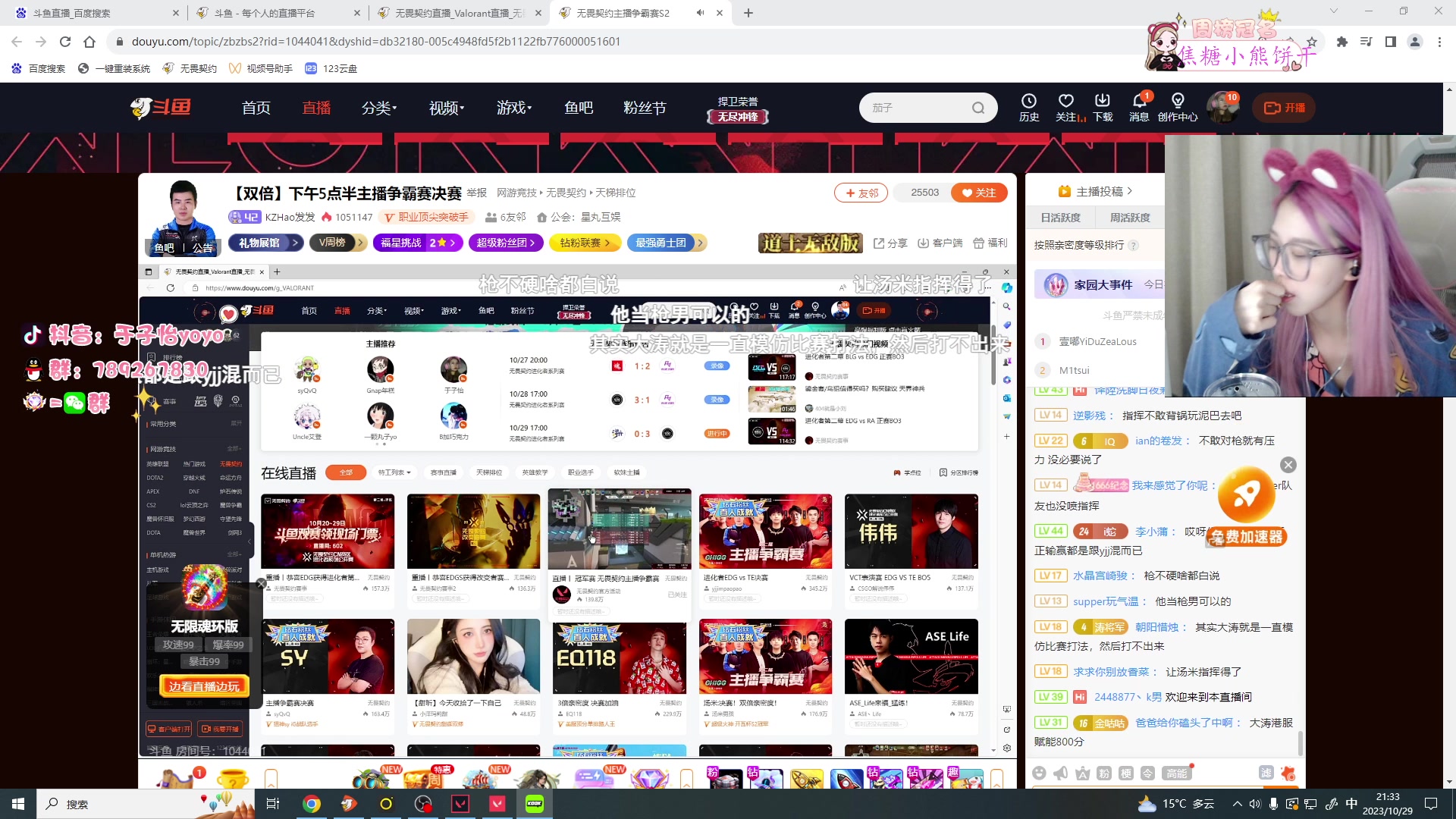Expand the 游戏 dropdown in the nav
The image size is (1456, 819).
click(514, 108)
